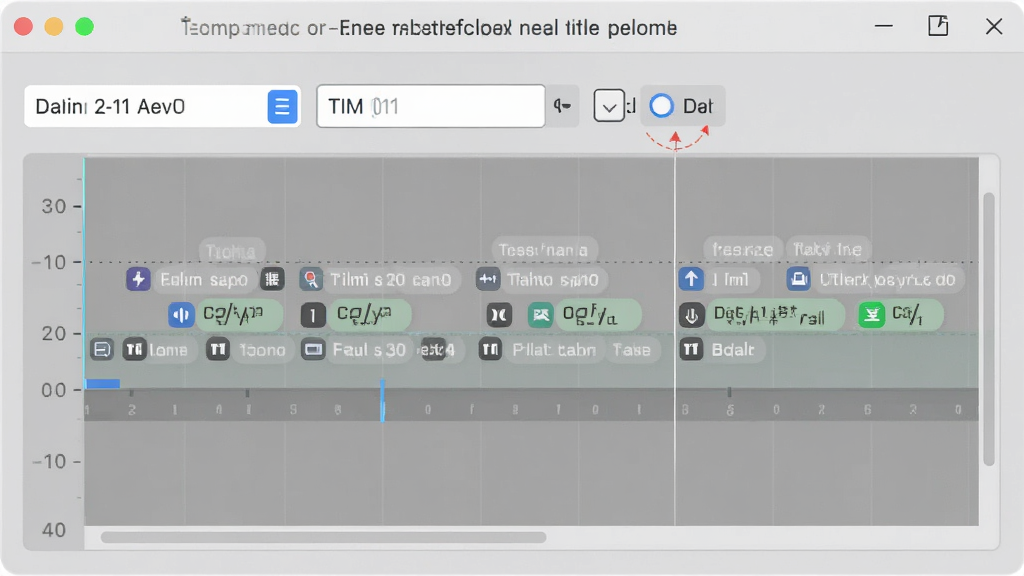This screenshot has width=1024, height=576.
Task: Click the small icon right of the TIM field
Action: tap(562, 106)
